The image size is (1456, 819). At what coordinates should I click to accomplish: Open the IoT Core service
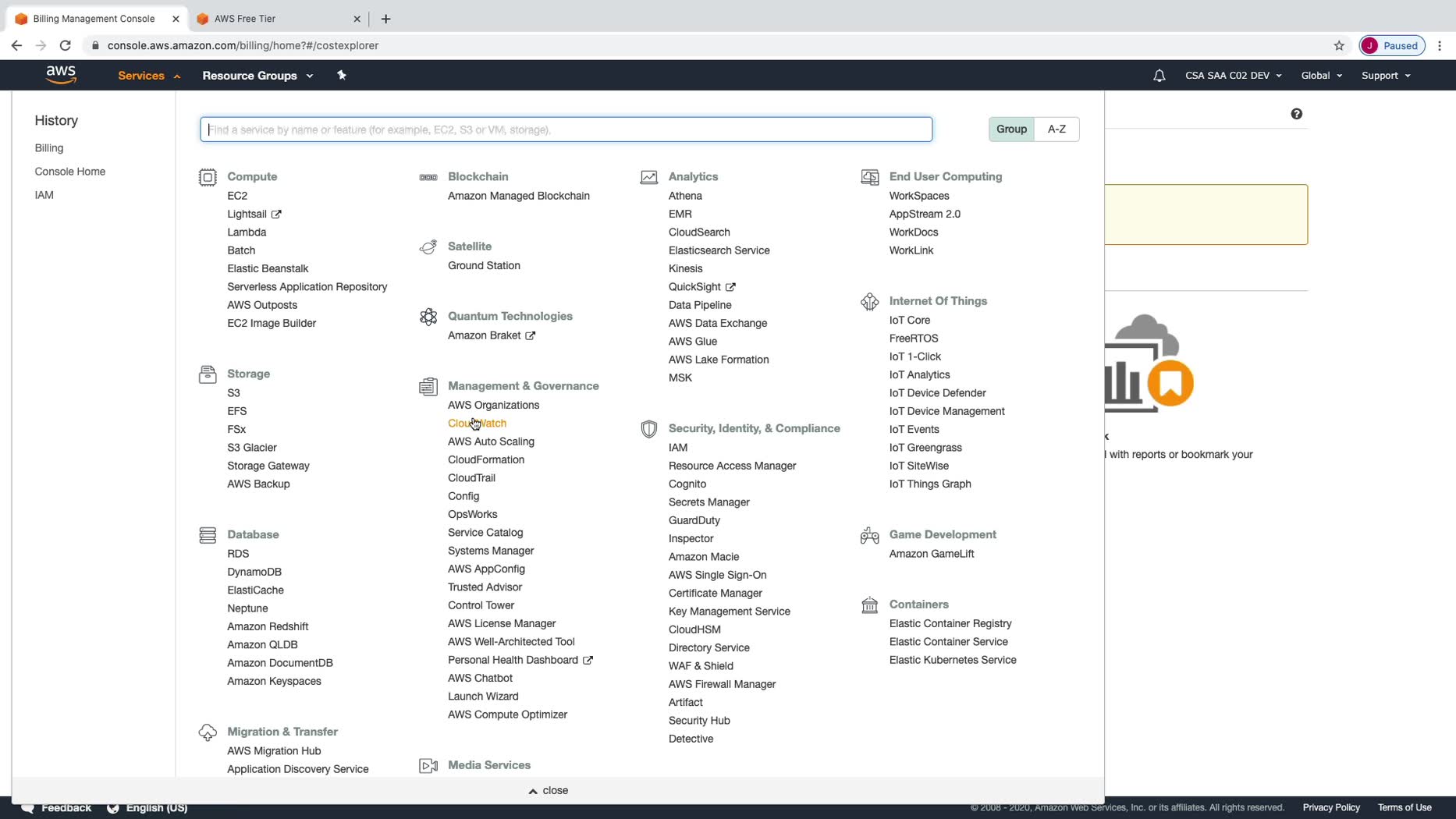pos(910,320)
